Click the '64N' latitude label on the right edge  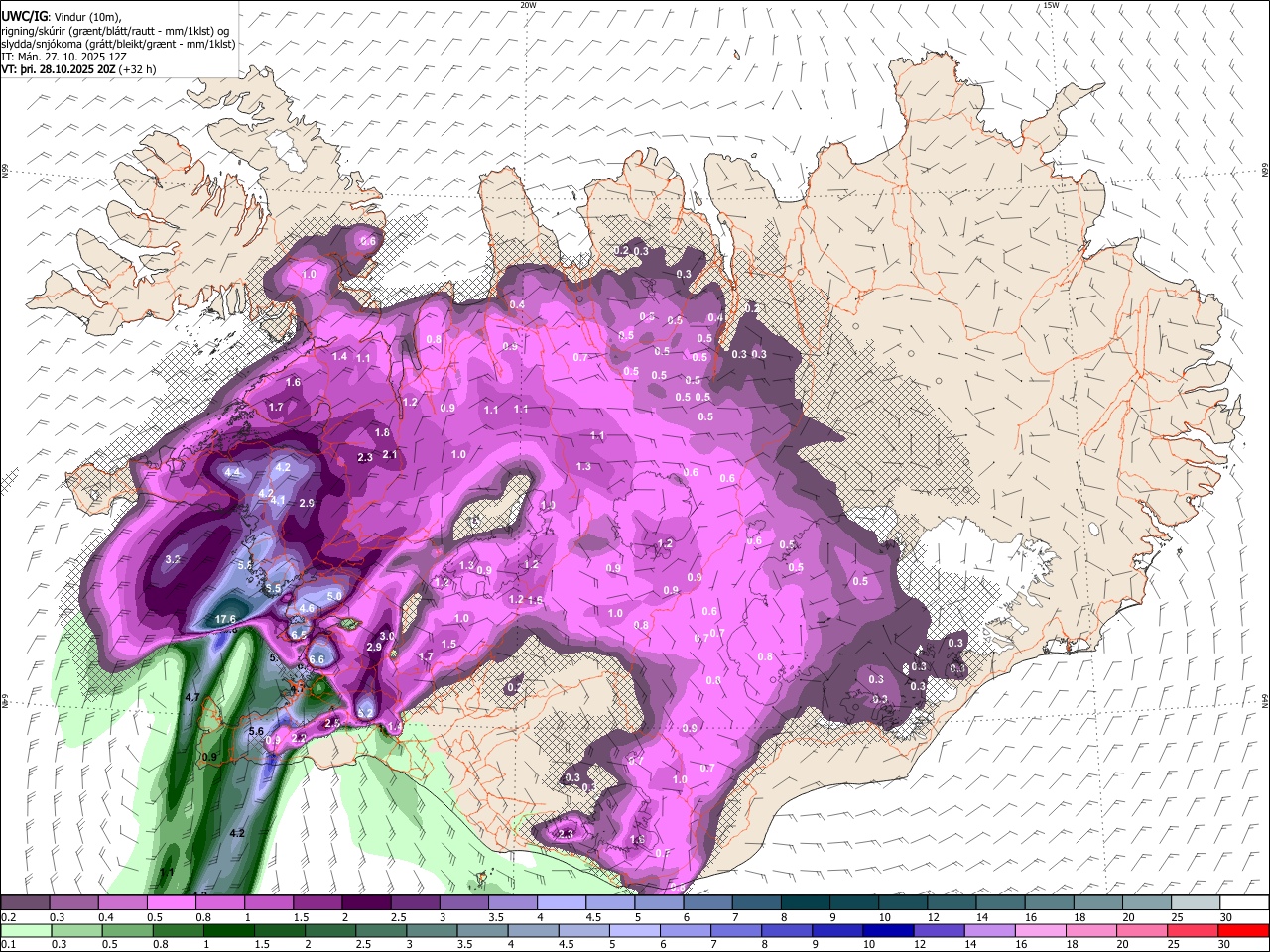(x=1264, y=700)
